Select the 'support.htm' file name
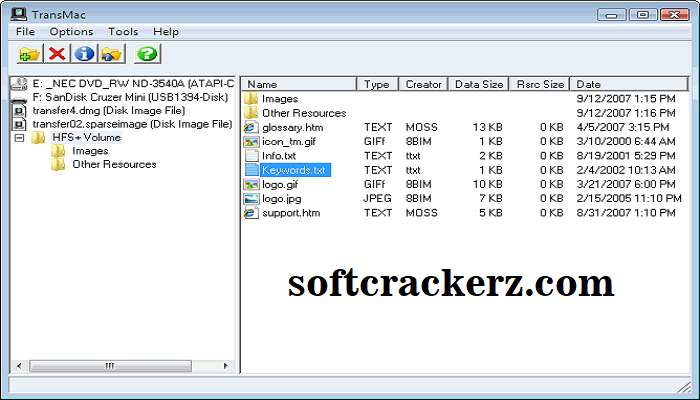Viewport: 700px width, 400px height. pyautogui.click(x=291, y=213)
